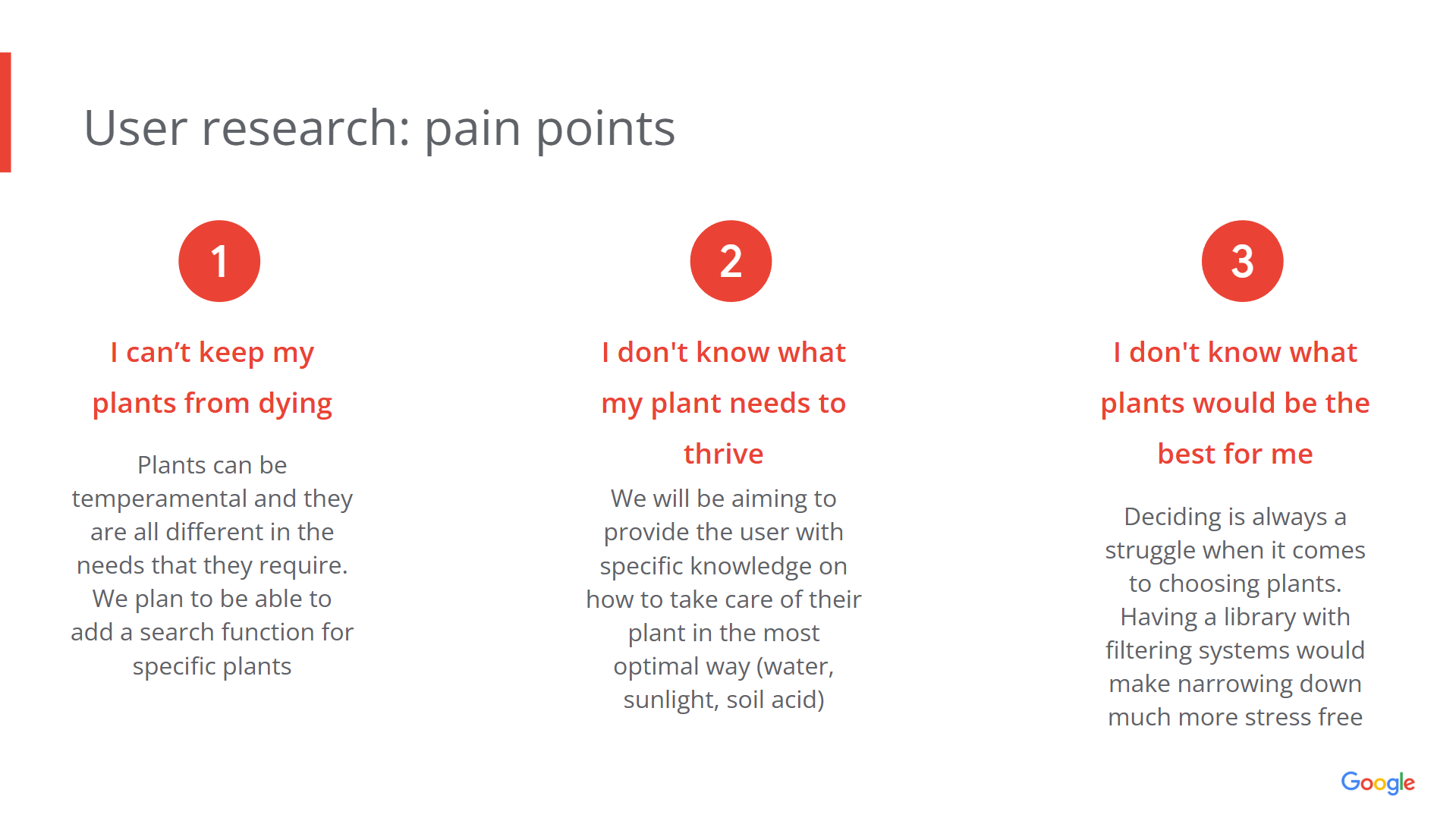
Task: Click the red number 1 circle
Action: (219, 261)
